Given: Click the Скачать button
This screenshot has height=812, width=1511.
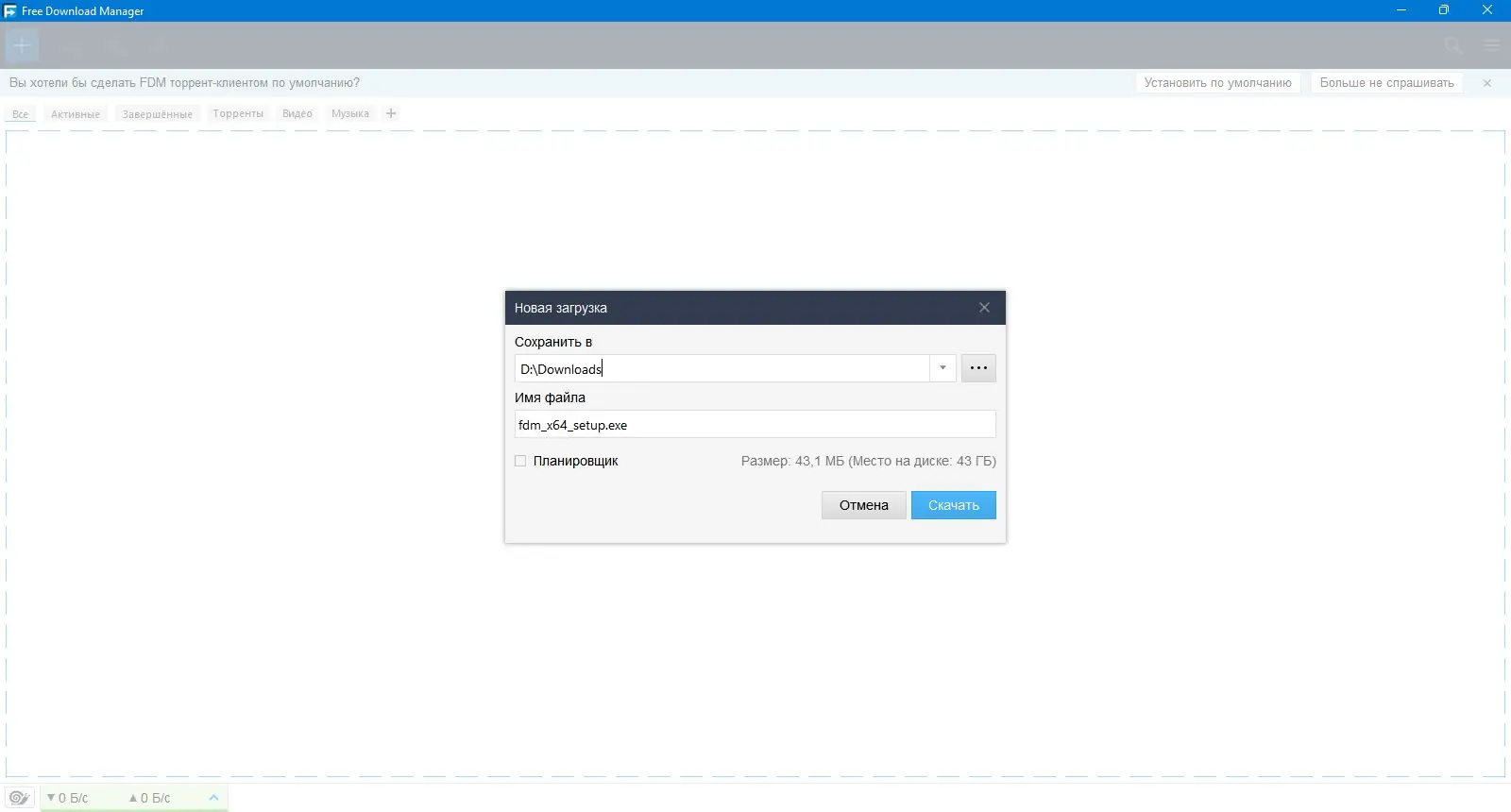Looking at the screenshot, I should [953, 505].
